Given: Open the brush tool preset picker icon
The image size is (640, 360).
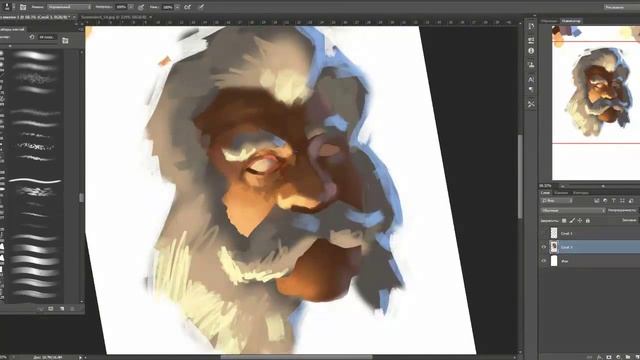Looking at the screenshot, I should click(x=7, y=7).
